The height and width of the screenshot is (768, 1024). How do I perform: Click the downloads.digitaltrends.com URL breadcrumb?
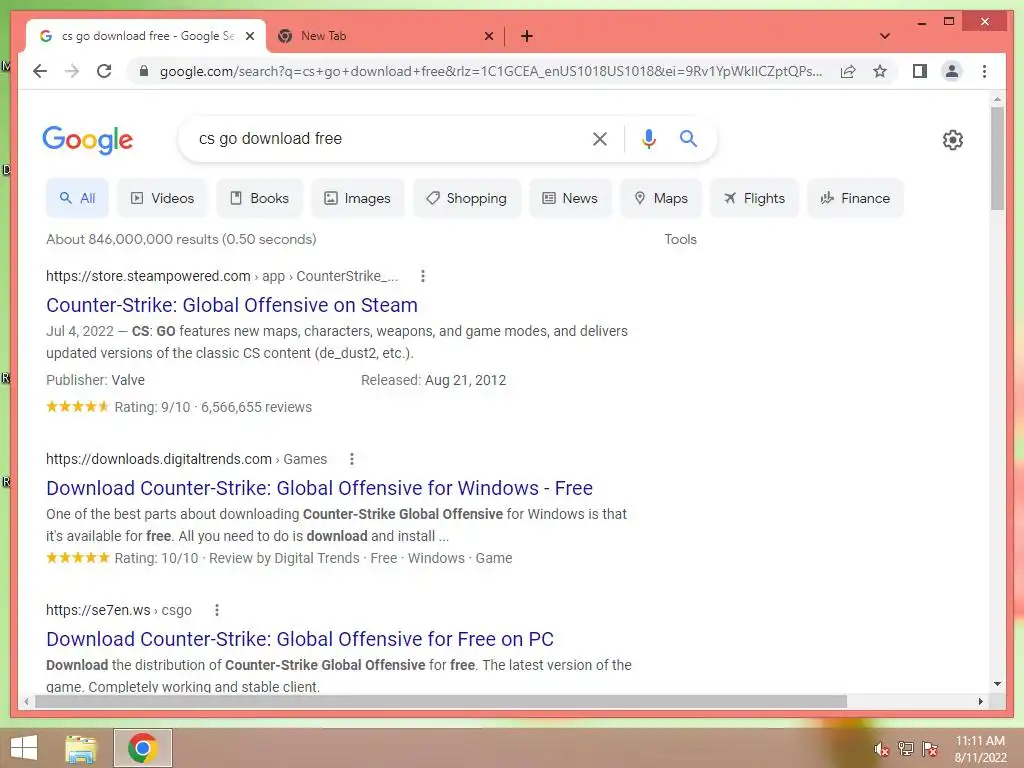(x=186, y=459)
